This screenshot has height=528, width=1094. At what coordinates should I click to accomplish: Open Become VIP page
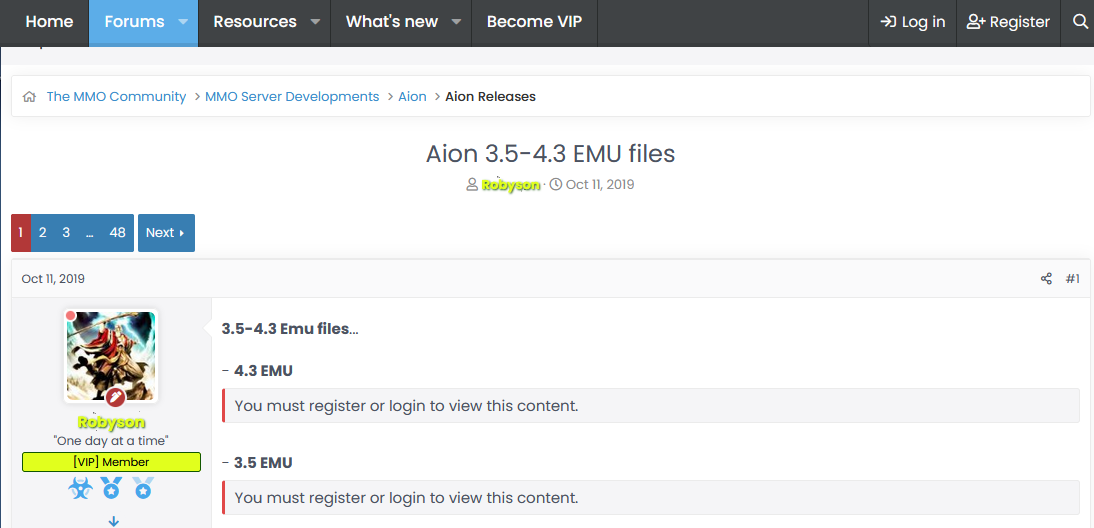534,22
